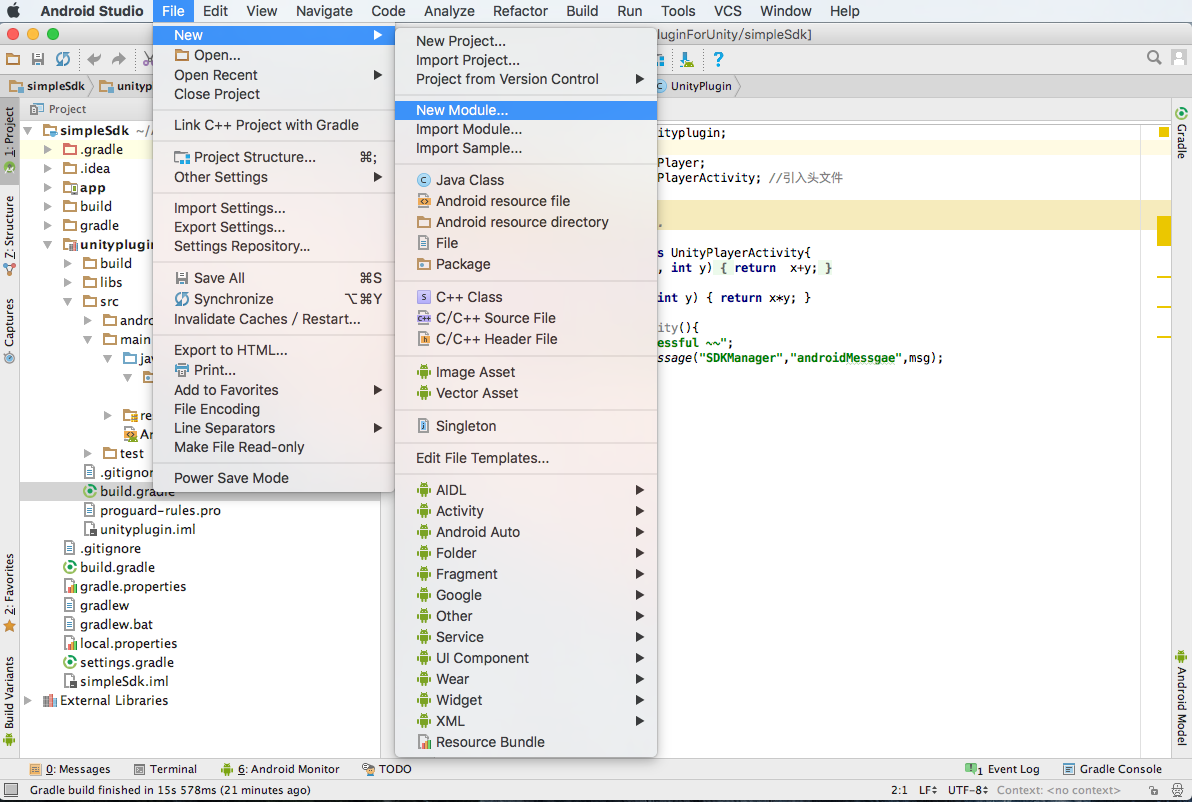1192x802 pixels.
Task: Select proguard-rules.pro file
Action: coord(152,511)
